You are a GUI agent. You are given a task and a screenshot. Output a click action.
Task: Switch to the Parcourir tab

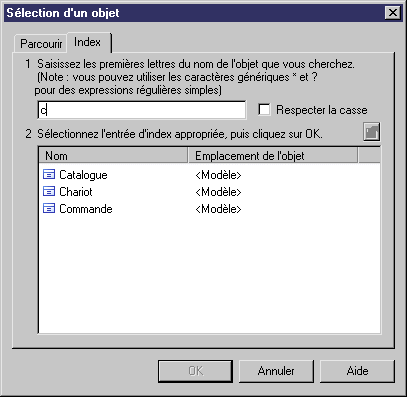pos(41,44)
